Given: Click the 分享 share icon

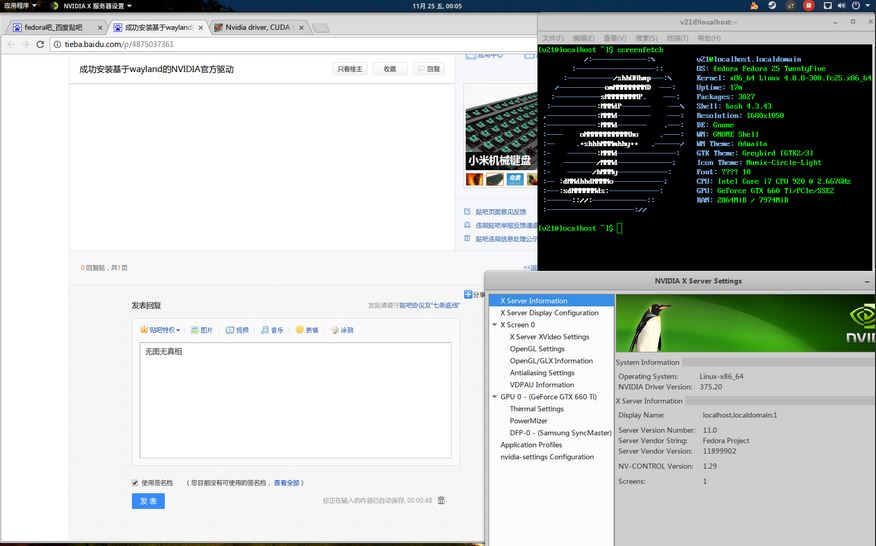Looking at the screenshot, I should tap(468, 295).
